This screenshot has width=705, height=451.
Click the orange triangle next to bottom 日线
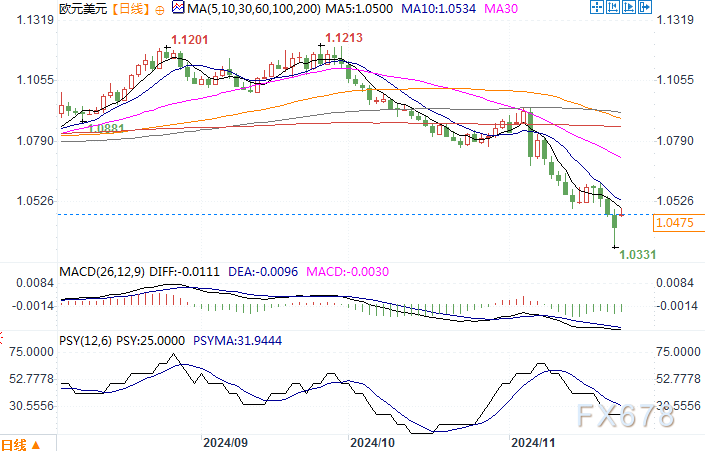pos(35,444)
